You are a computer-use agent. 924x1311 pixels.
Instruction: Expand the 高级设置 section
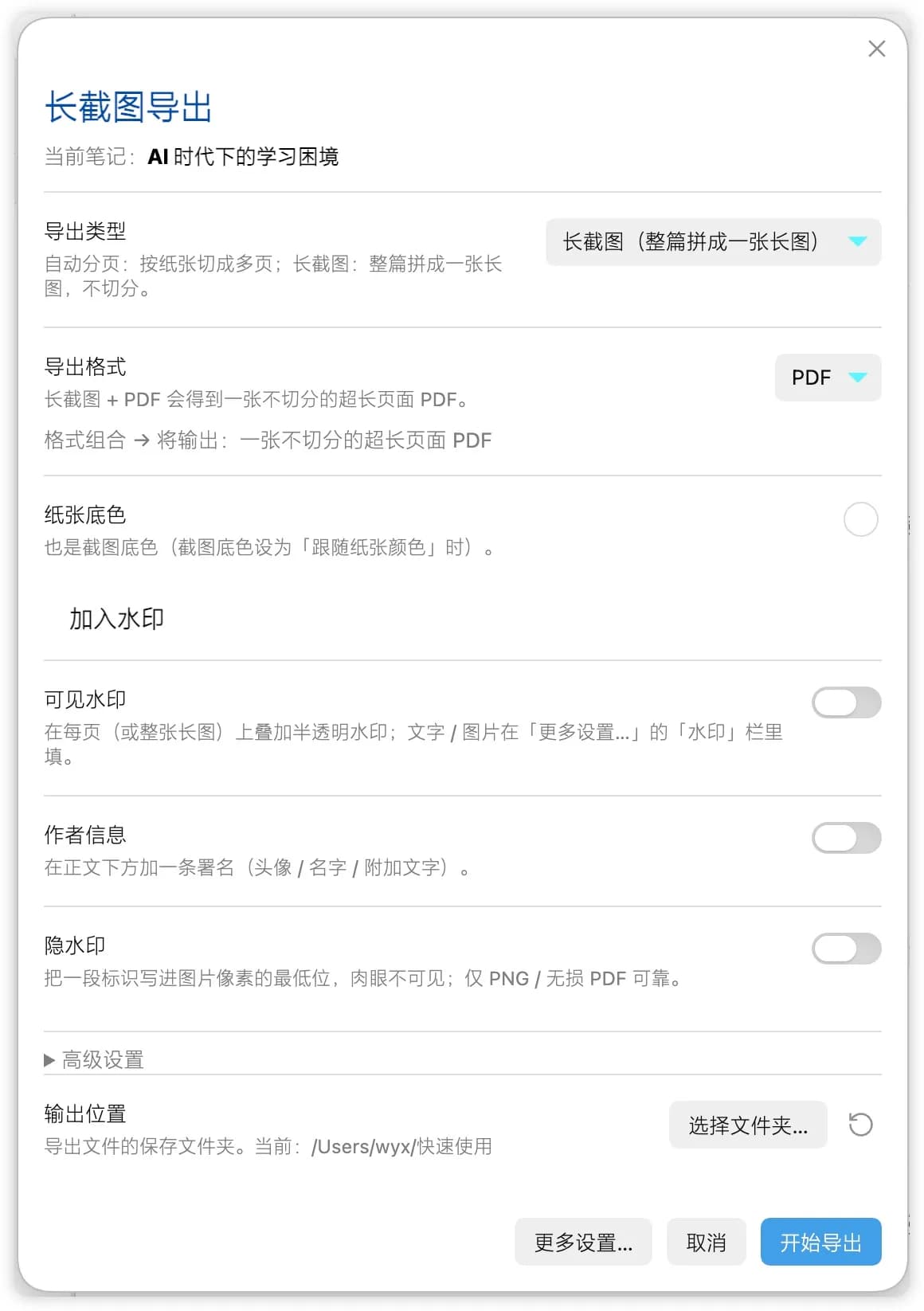pos(94,1060)
